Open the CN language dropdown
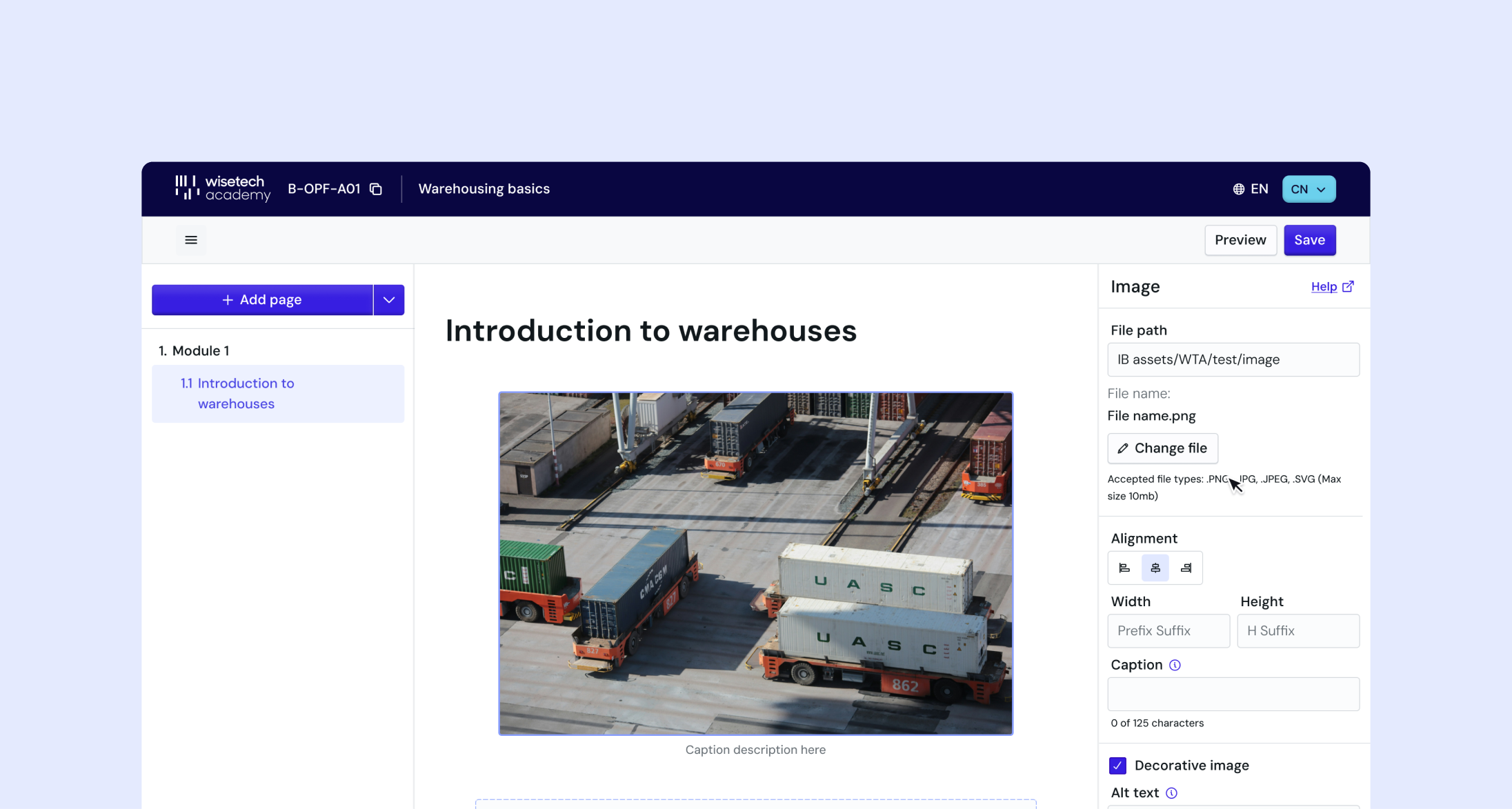 point(1309,189)
